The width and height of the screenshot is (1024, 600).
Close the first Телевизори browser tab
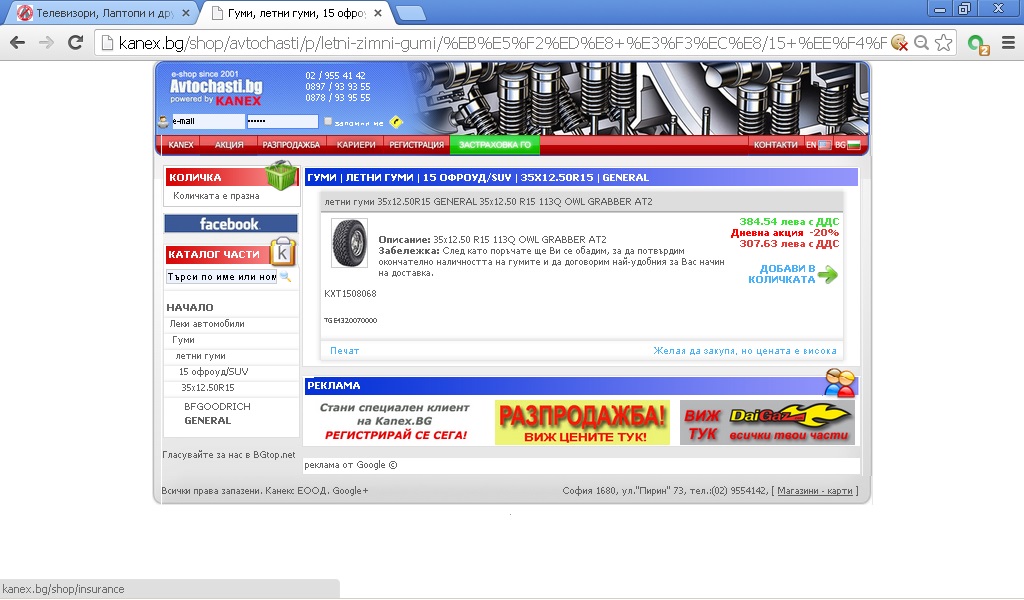coord(185,13)
